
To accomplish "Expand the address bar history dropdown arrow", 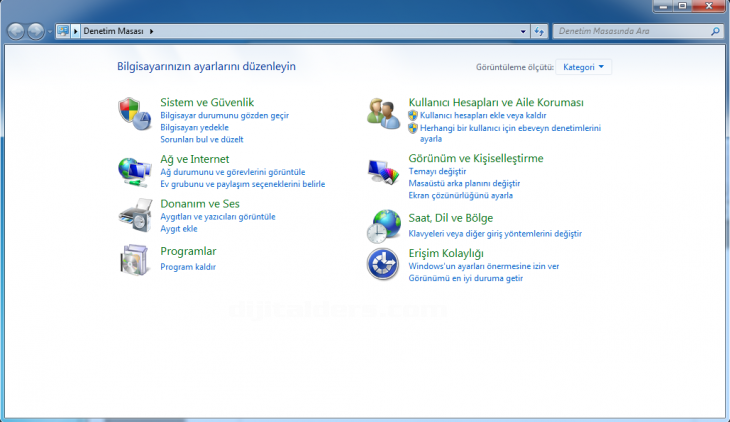I will point(523,31).
